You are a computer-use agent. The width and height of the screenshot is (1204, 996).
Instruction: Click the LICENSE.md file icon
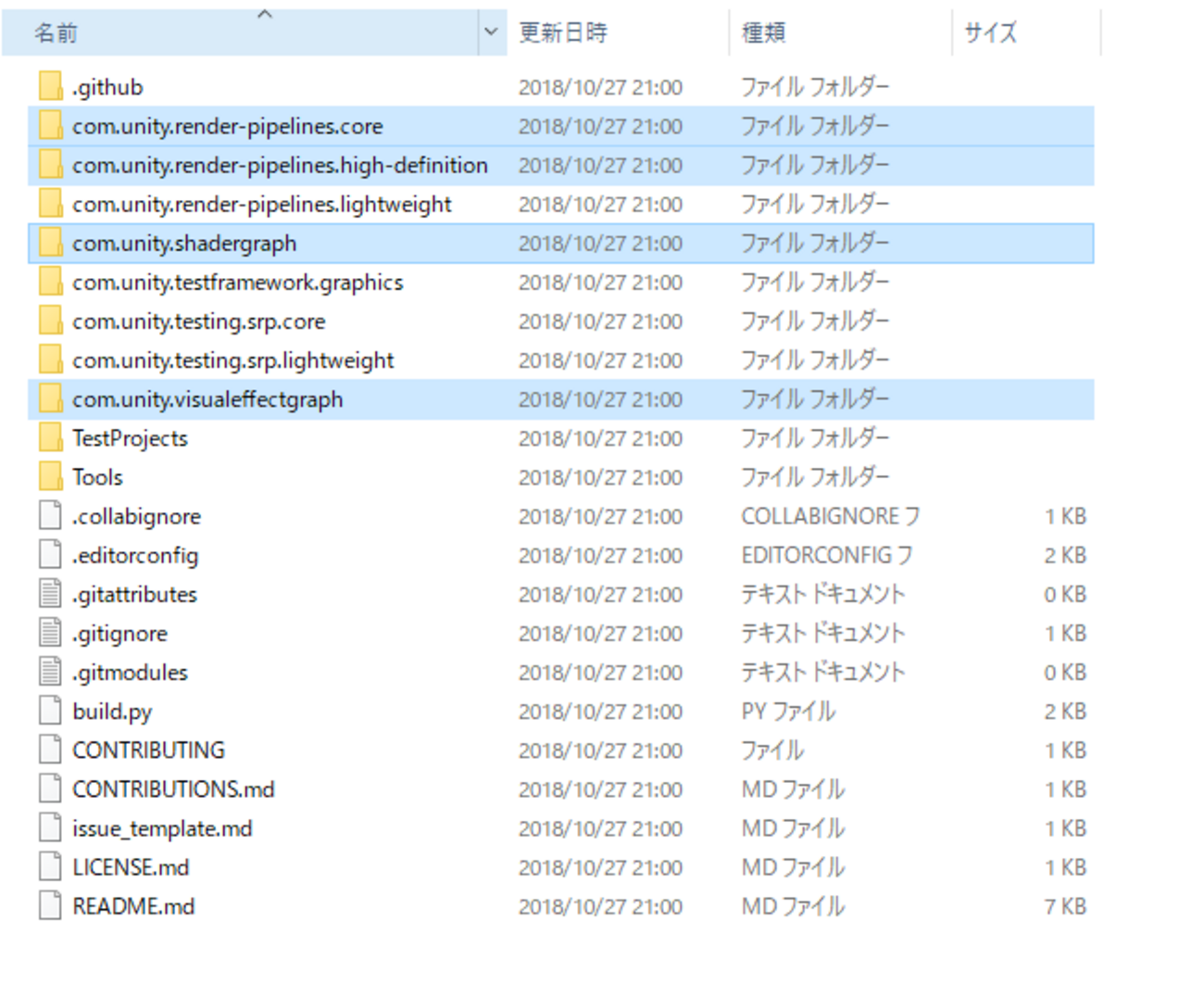[x=49, y=866]
